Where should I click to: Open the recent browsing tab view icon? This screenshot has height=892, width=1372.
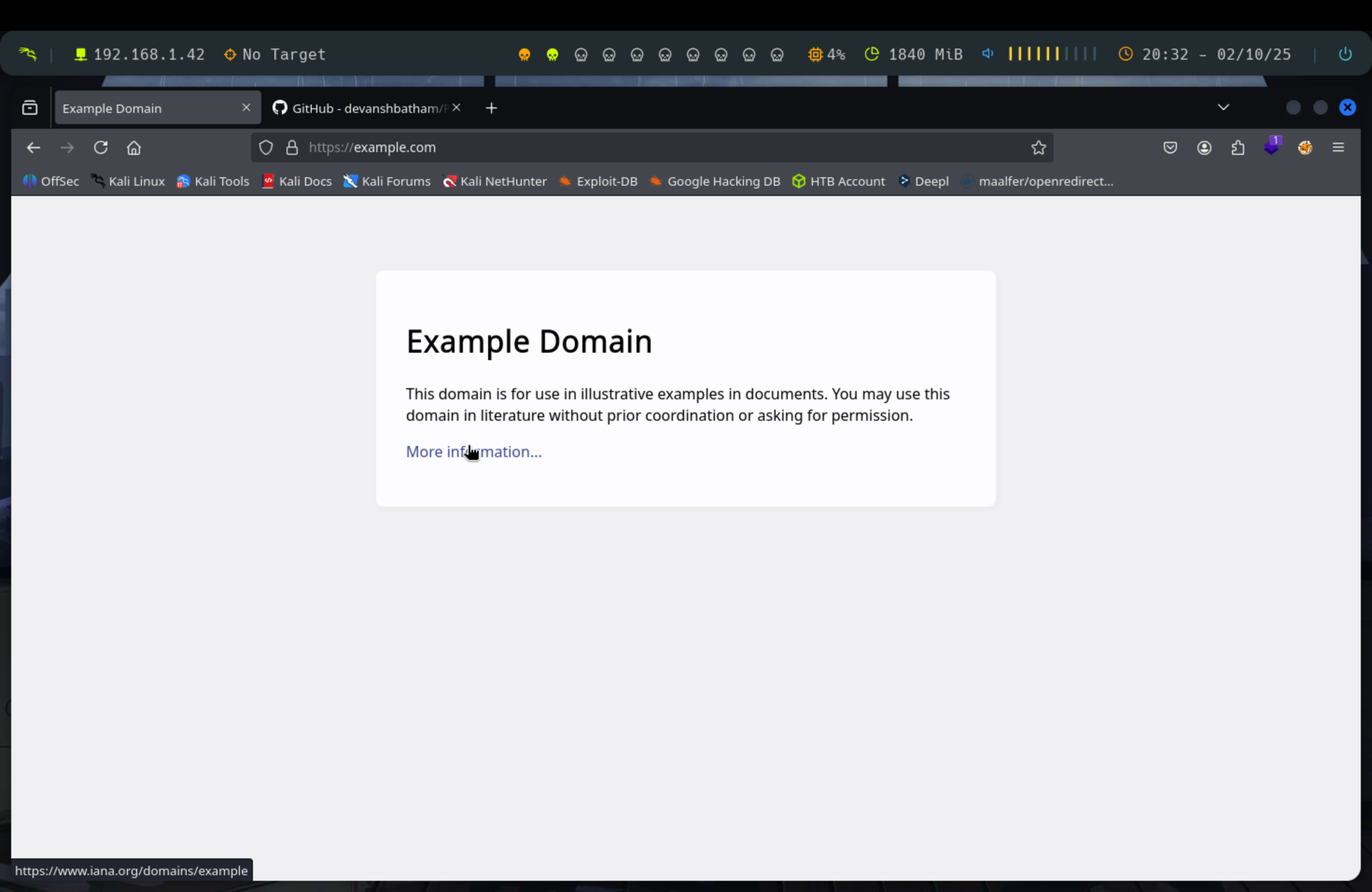30,108
